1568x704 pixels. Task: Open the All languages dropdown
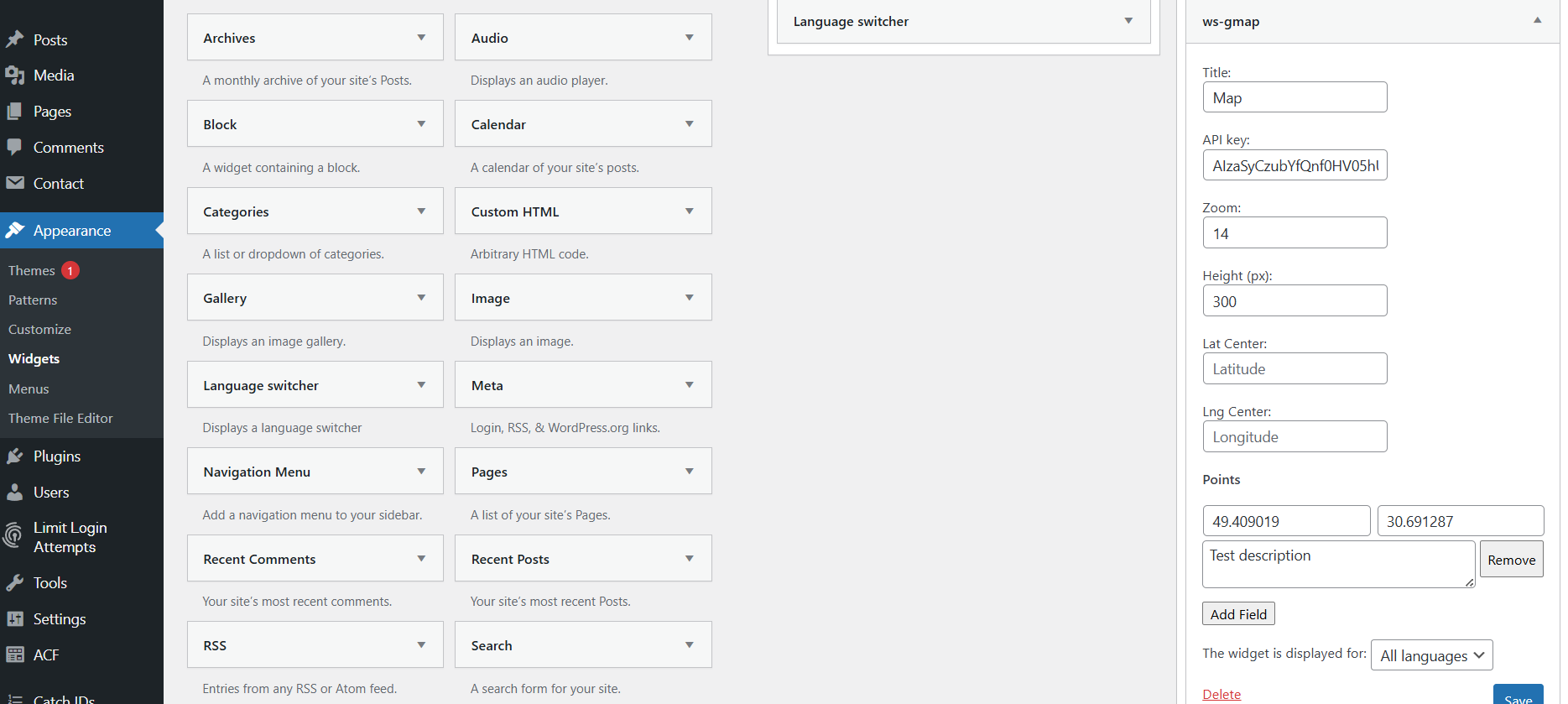click(x=1432, y=655)
